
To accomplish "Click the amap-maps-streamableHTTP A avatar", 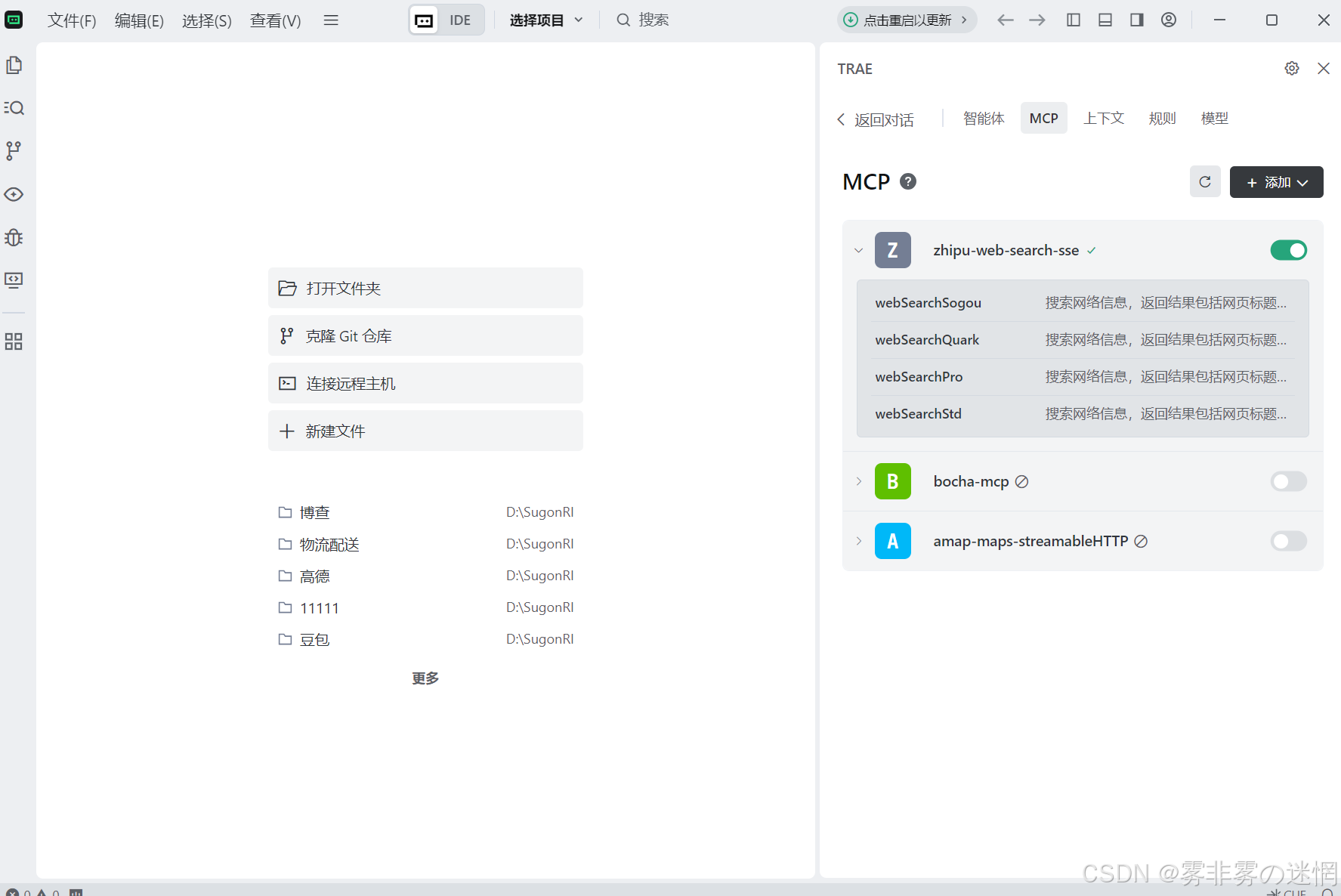I will (x=893, y=541).
